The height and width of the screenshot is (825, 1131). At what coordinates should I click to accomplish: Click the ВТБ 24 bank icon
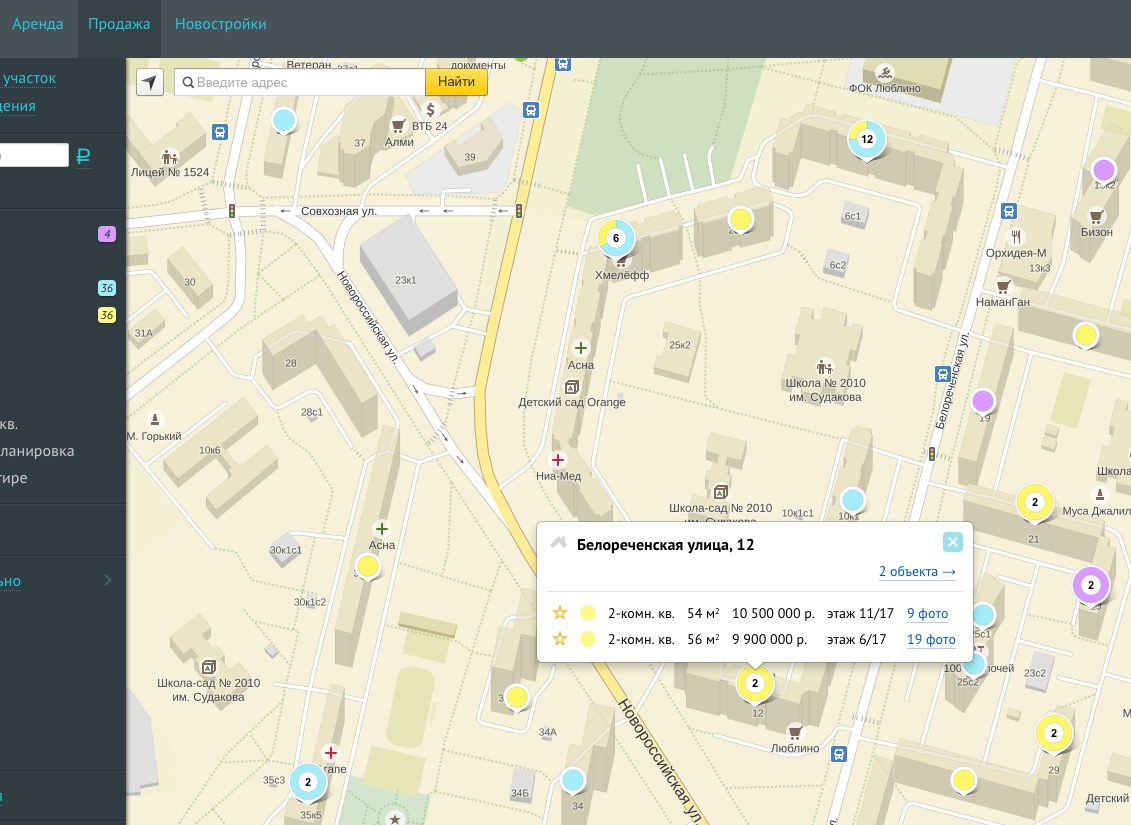[431, 109]
